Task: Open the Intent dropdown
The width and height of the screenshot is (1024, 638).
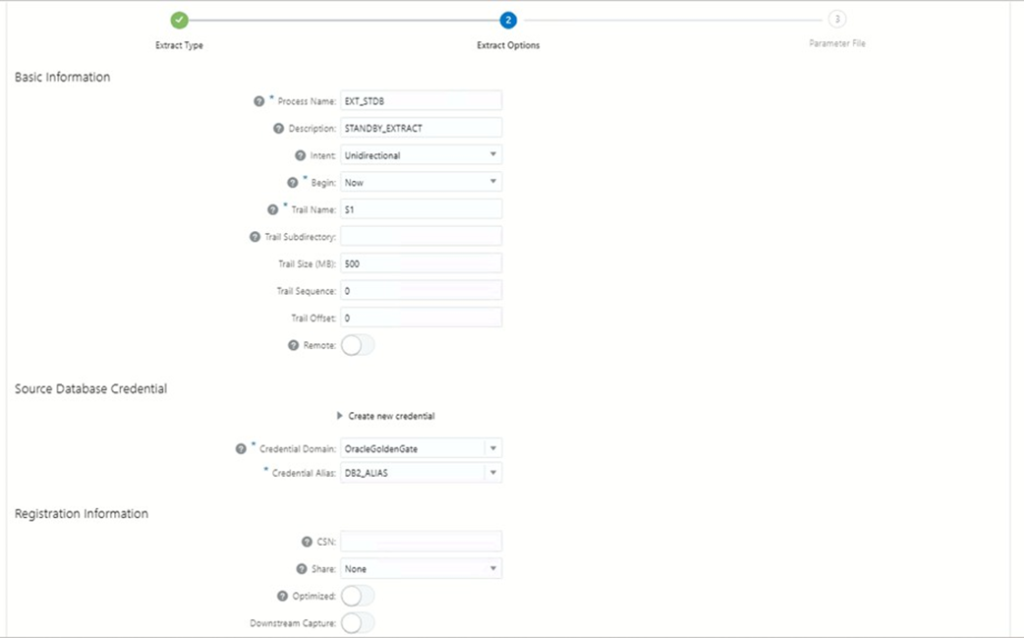Action: 421,155
